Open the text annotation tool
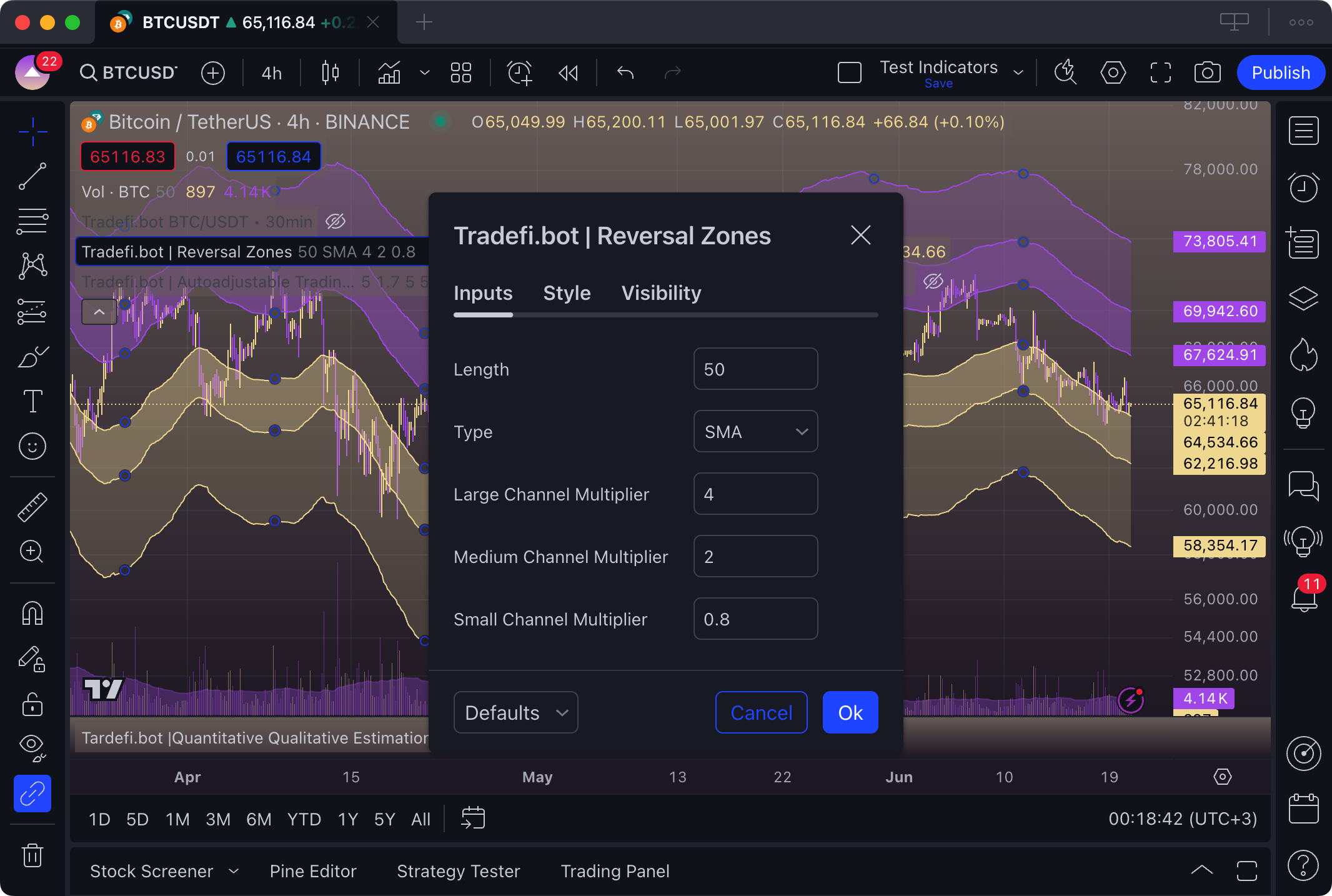 (x=32, y=401)
